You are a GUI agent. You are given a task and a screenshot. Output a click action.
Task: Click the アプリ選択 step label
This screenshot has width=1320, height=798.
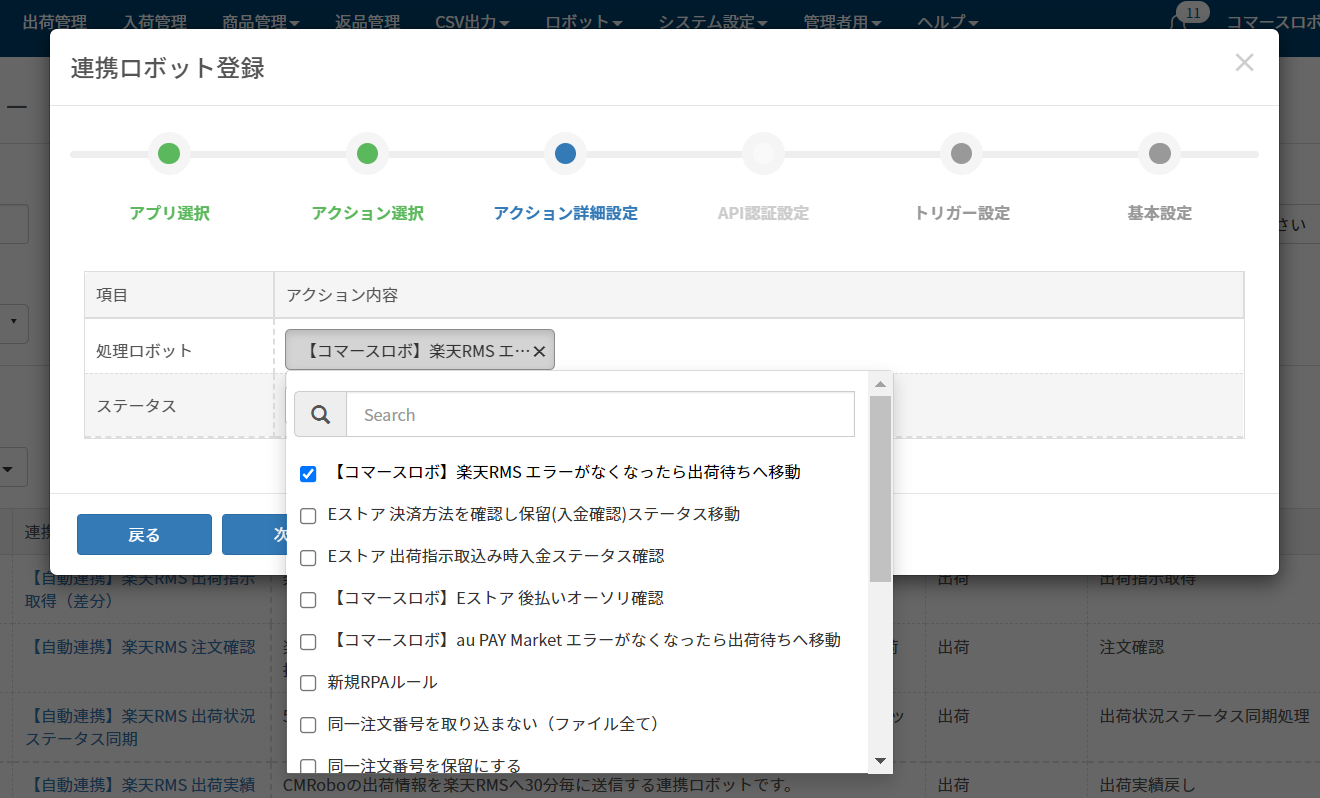[169, 213]
